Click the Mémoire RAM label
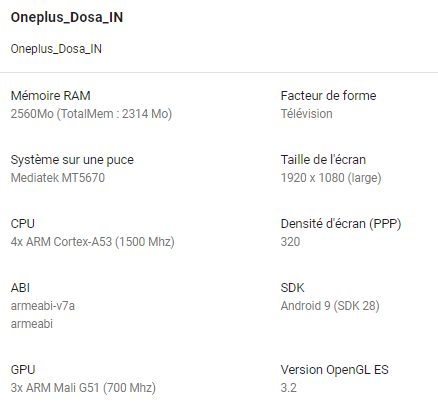Image resolution: width=438 pixels, height=417 pixels. point(50,96)
